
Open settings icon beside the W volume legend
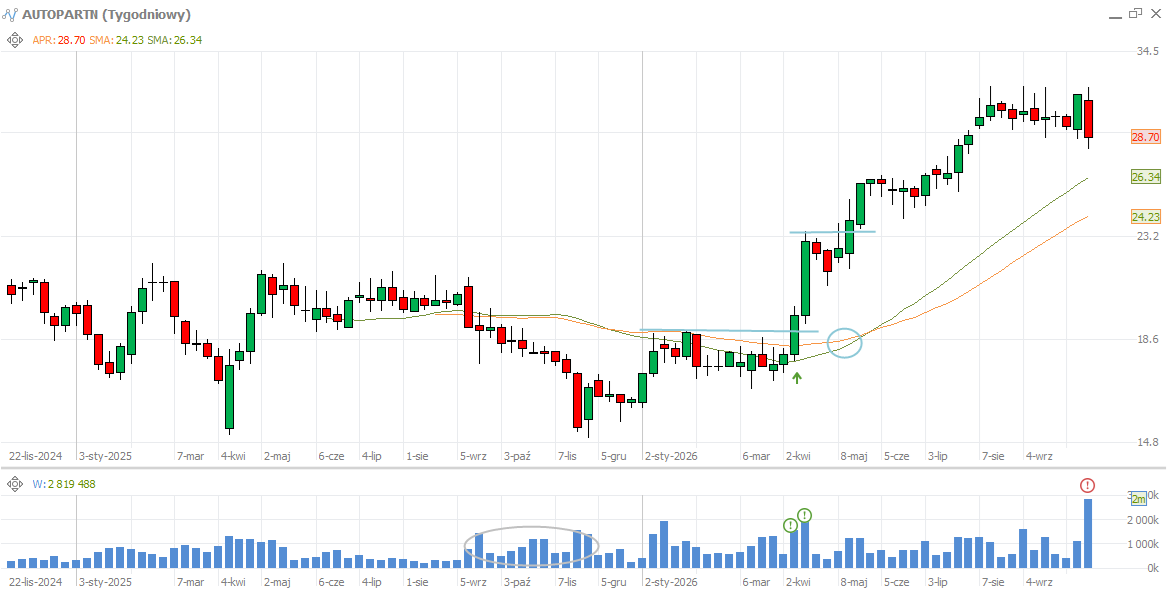coord(14,484)
